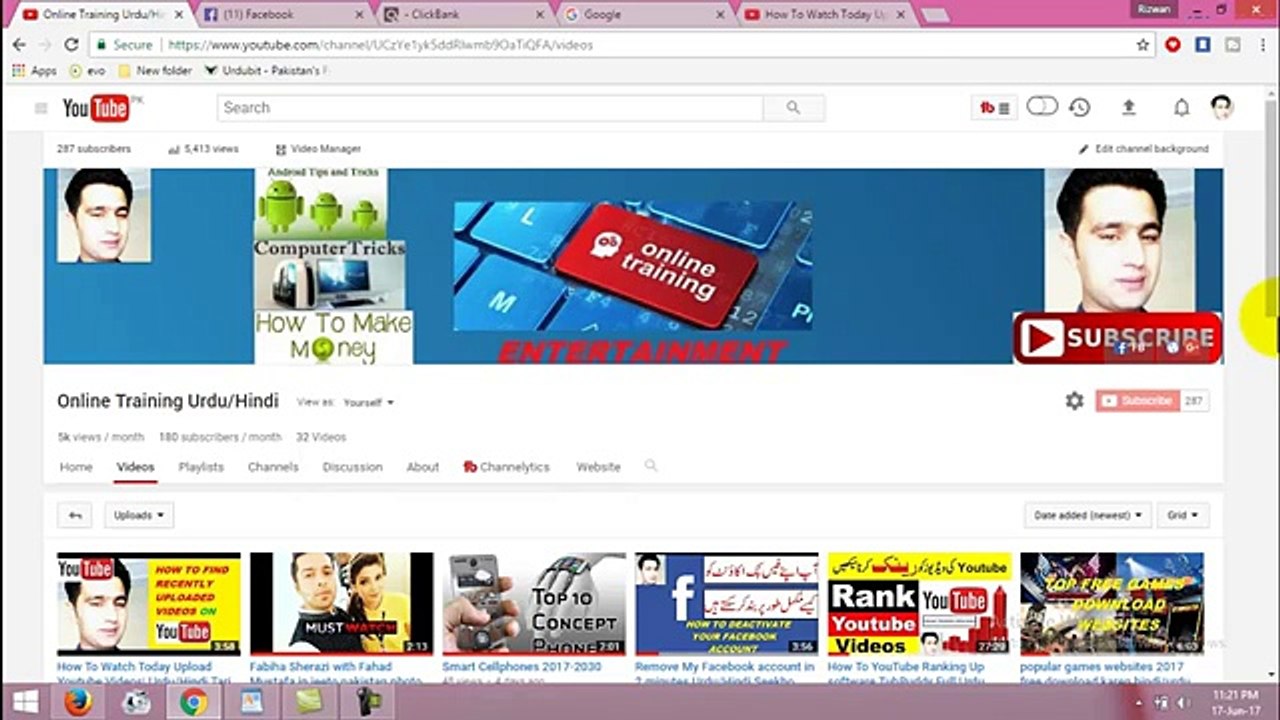
Task: Open the evo bookmark
Action: coord(87,71)
